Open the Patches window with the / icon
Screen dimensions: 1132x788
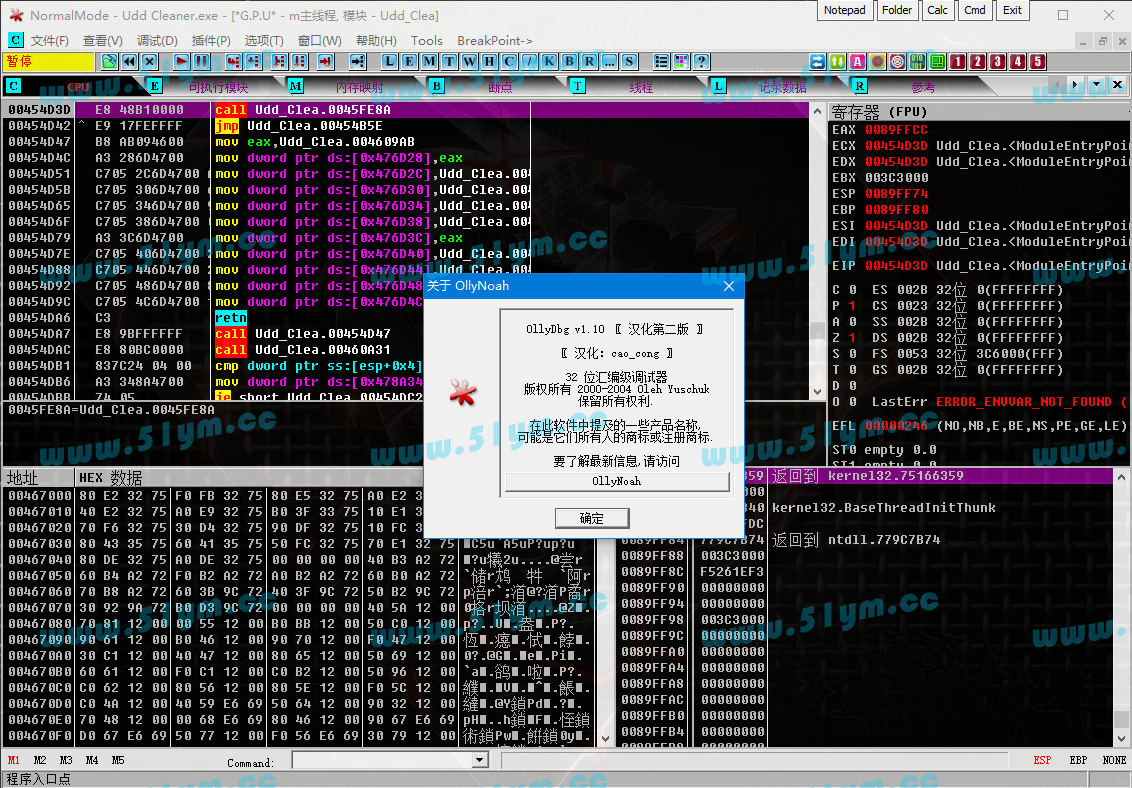pyautogui.click(x=529, y=61)
